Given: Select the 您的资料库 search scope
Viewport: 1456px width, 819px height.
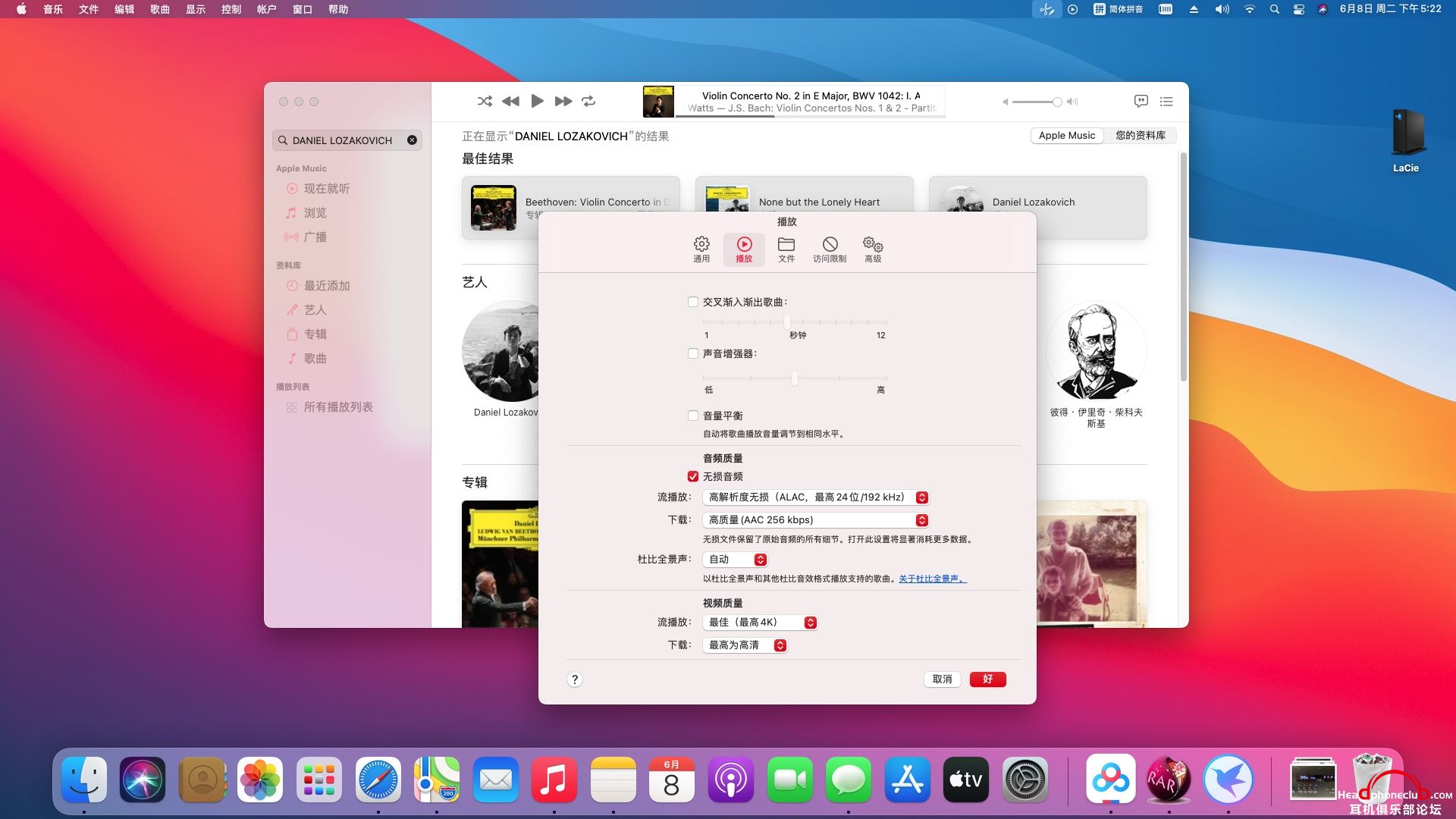Looking at the screenshot, I should [x=1140, y=136].
